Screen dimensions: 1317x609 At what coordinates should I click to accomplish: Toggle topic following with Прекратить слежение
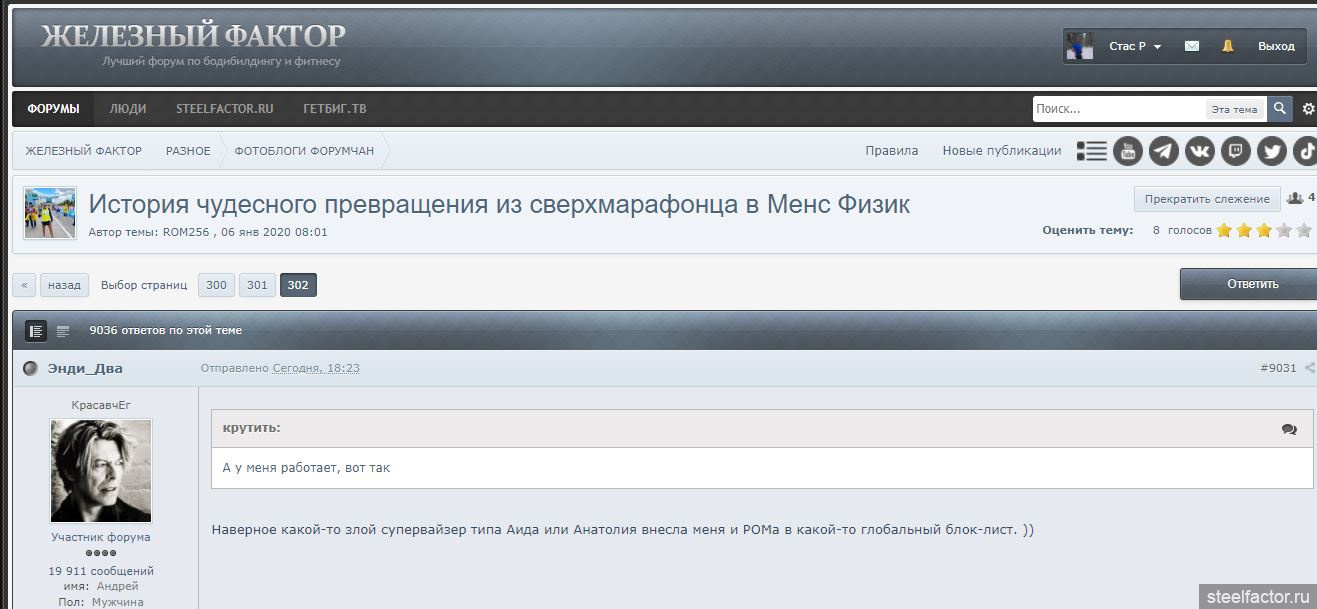[1206, 199]
